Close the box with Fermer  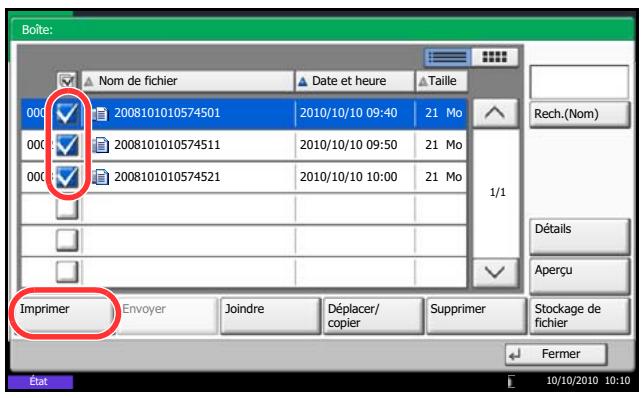(x=556, y=354)
